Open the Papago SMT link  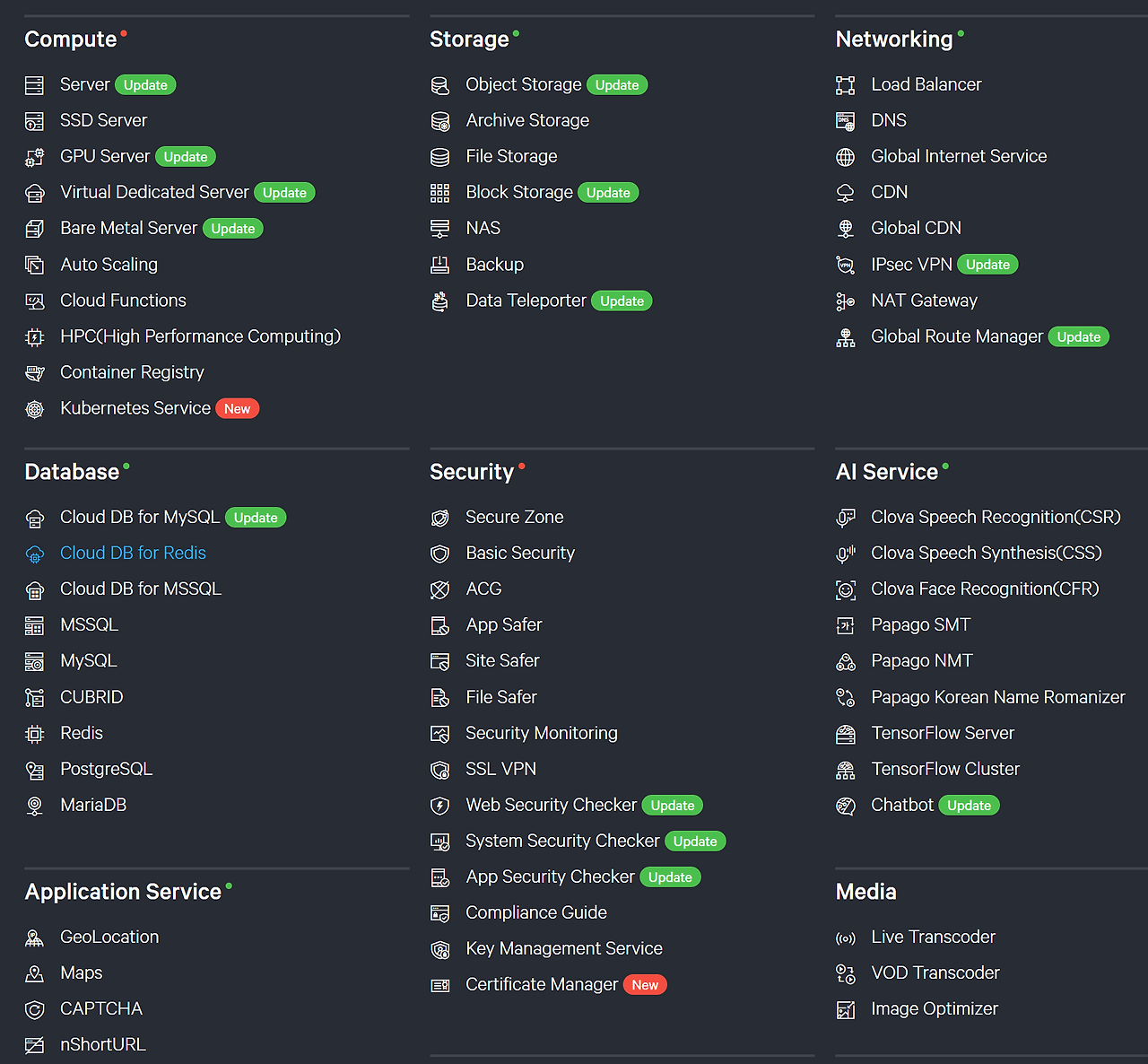click(921, 624)
